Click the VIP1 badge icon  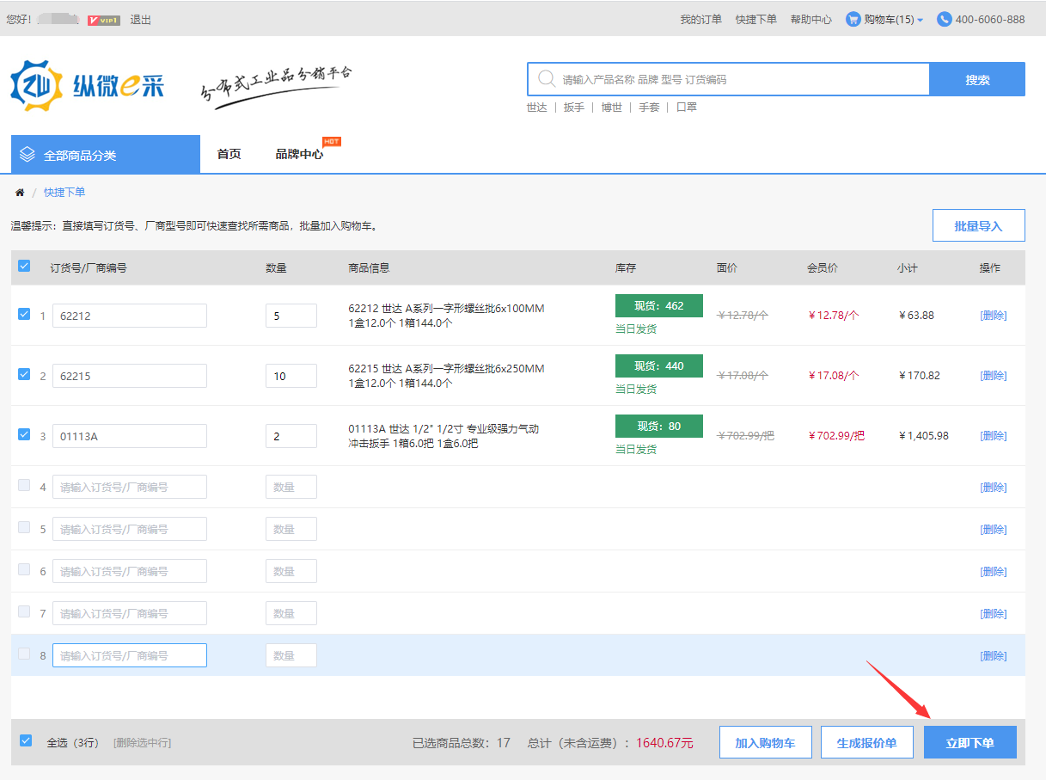click(104, 19)
